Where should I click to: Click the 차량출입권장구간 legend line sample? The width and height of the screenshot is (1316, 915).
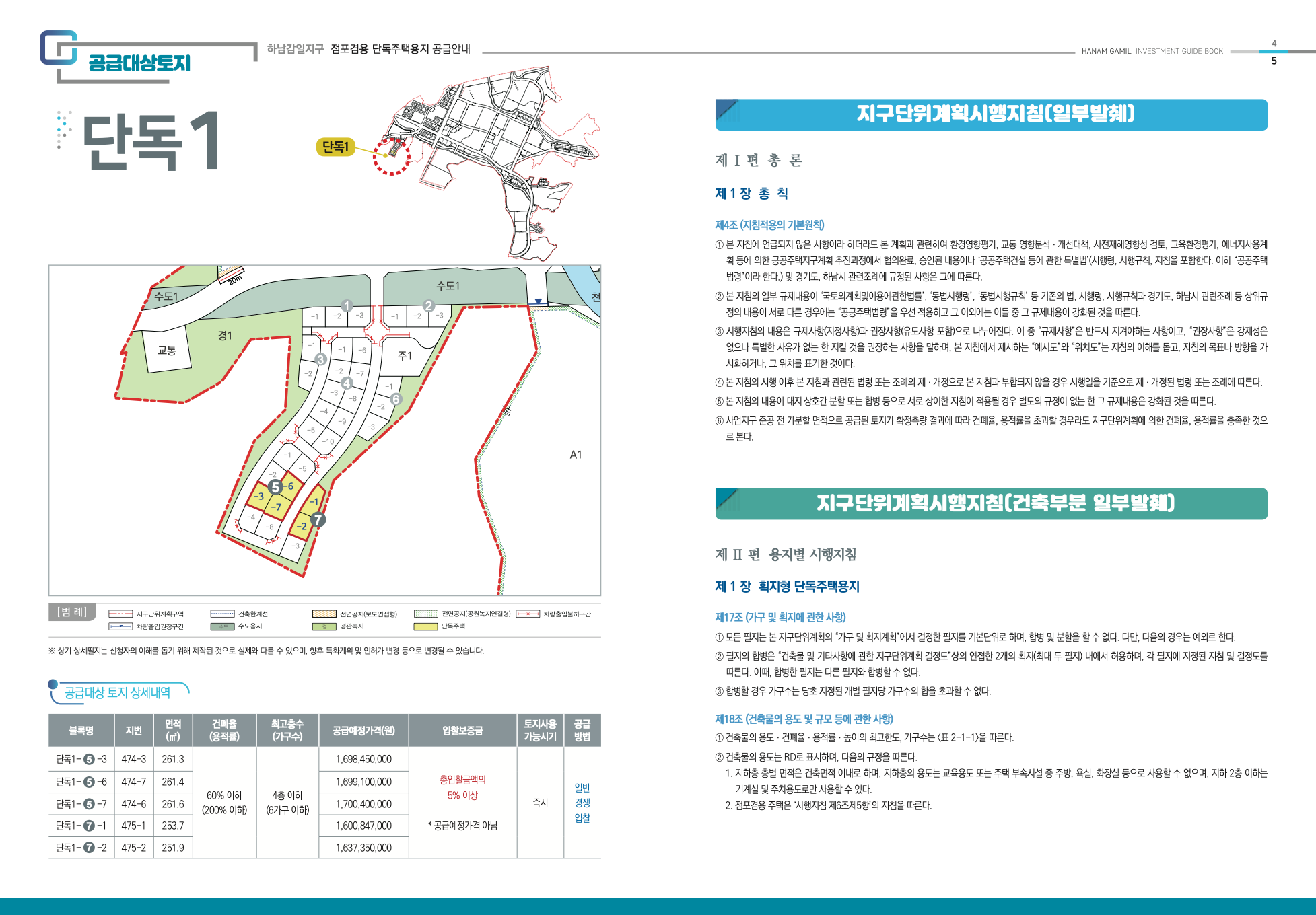pyautogui.click(x=120, y=626)
